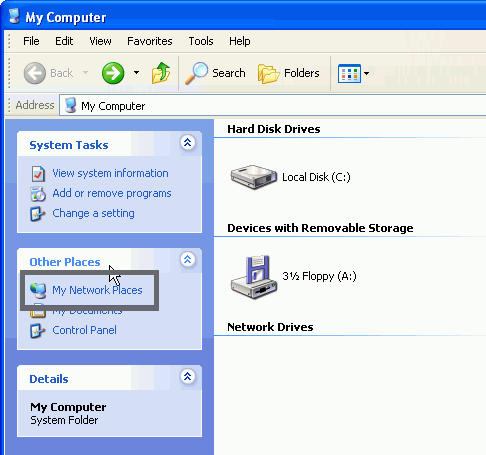Collapse the Other Places panel
The image size is (486, 455).
point(188,259)
